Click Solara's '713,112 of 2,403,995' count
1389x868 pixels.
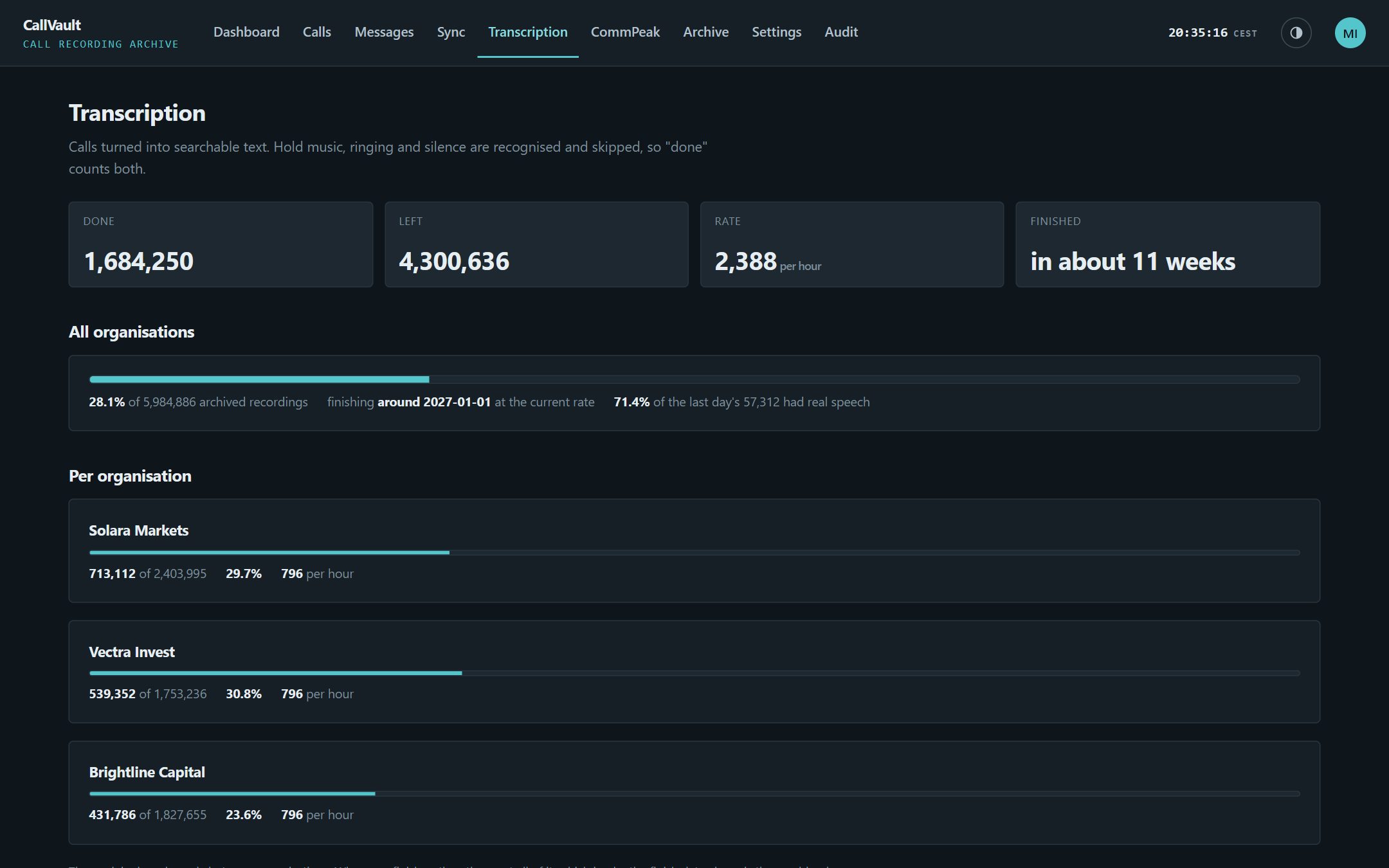tap(147, 574)
